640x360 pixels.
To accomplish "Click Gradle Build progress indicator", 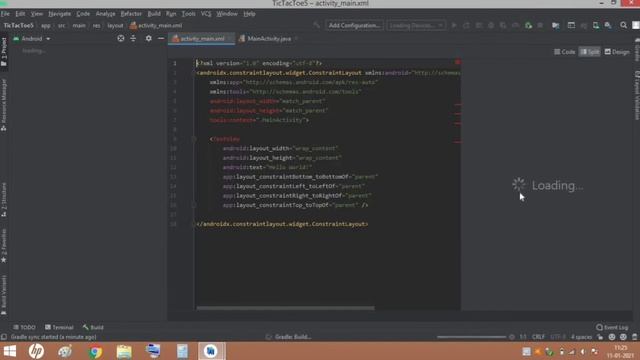I will [x=289, y=337].
